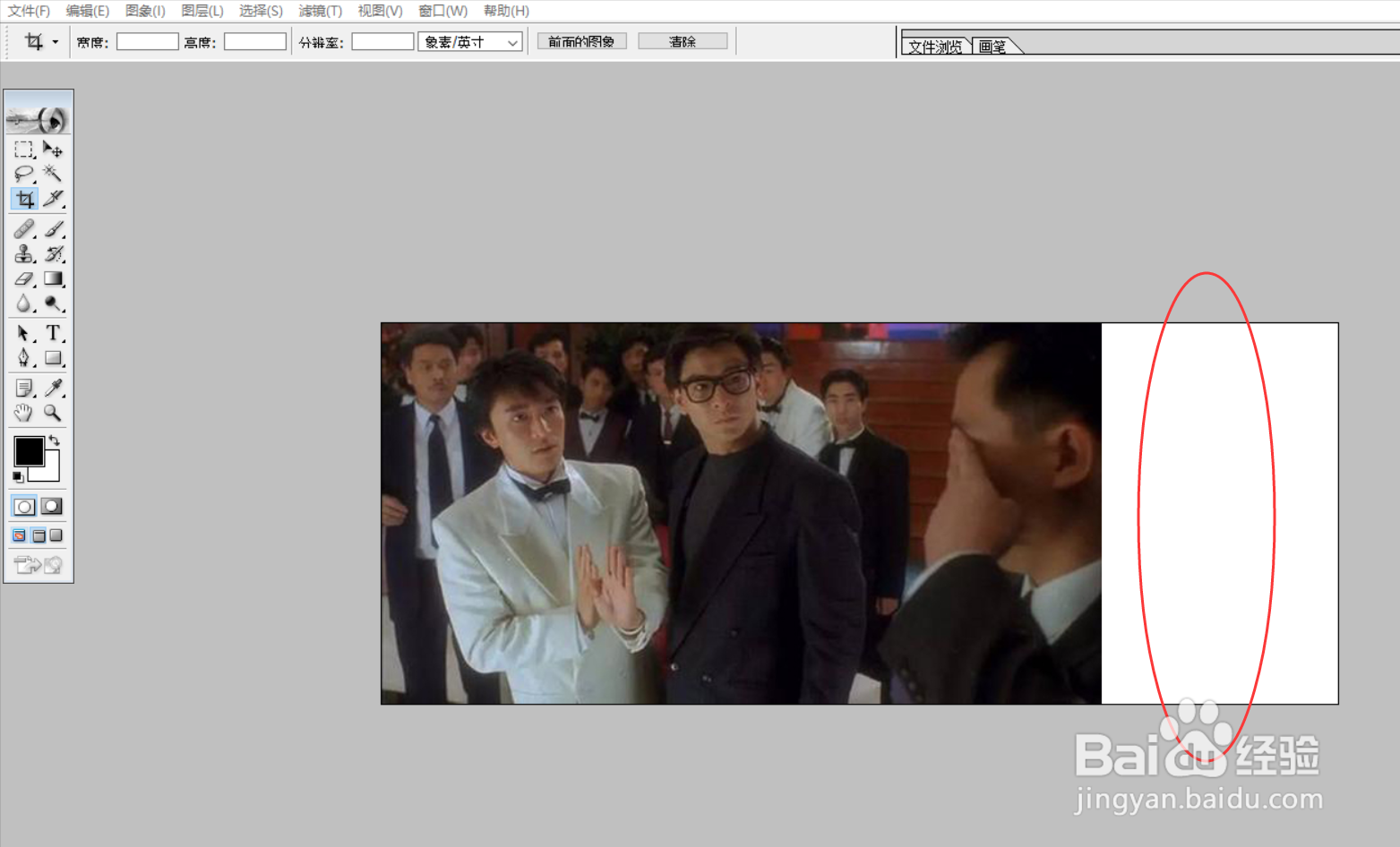Select the Lasso tool
Image resolution: width=1400 pixels, height=847 pixels.
[24, 174]
